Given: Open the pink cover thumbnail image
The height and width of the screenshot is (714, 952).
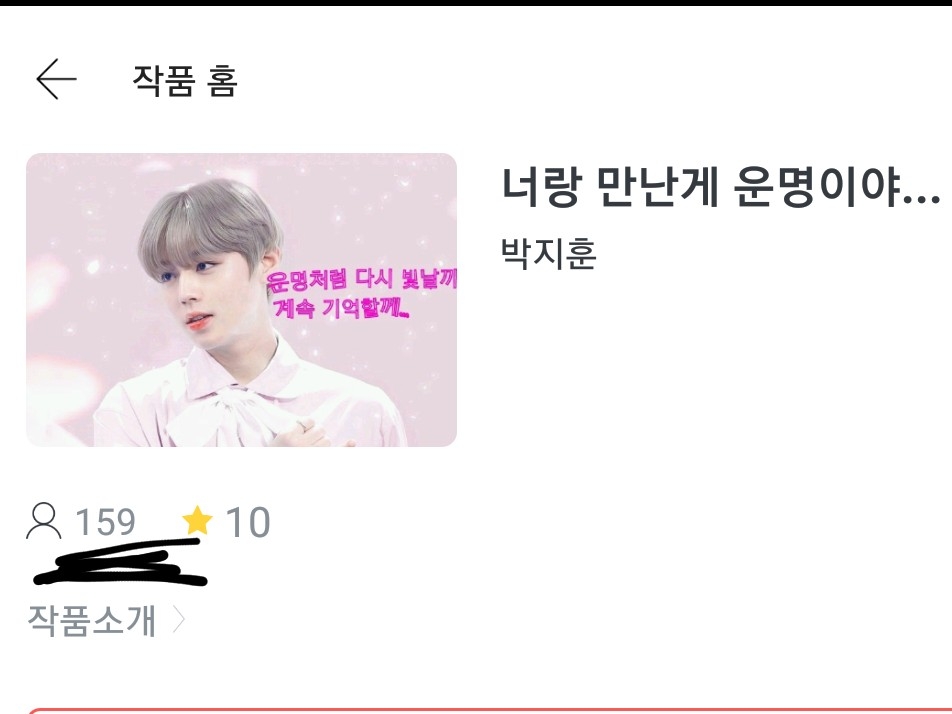Looking at the screenshot, I should (x=241, y=300).
